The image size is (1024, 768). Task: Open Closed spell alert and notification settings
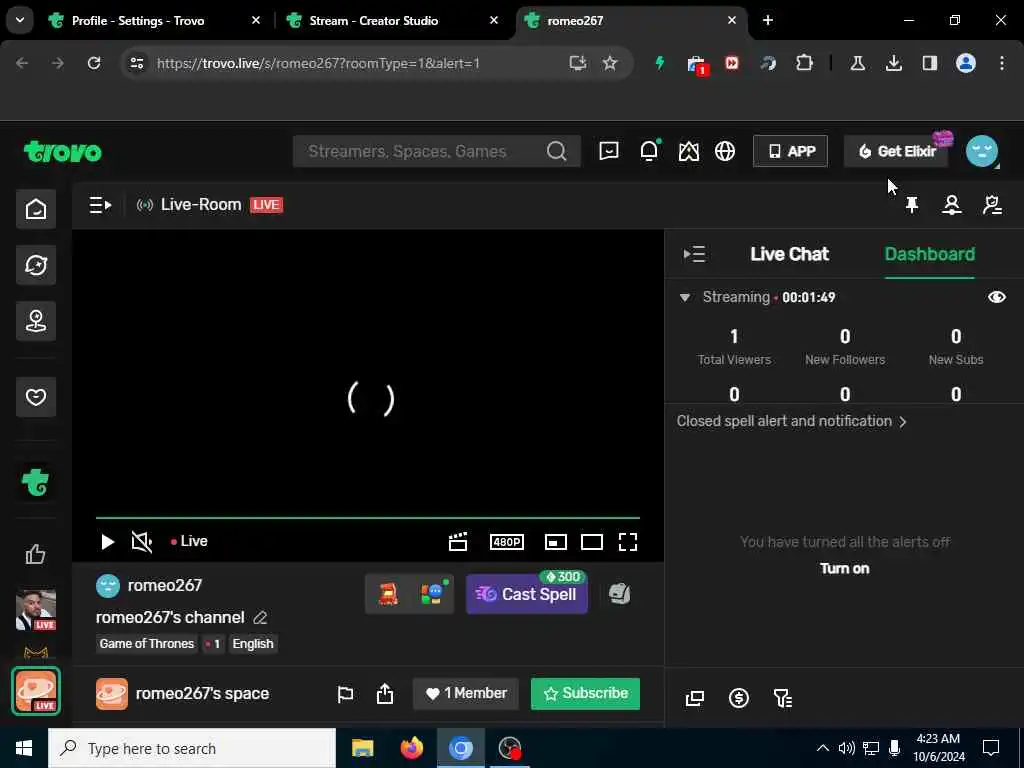[x=792, y=421]
